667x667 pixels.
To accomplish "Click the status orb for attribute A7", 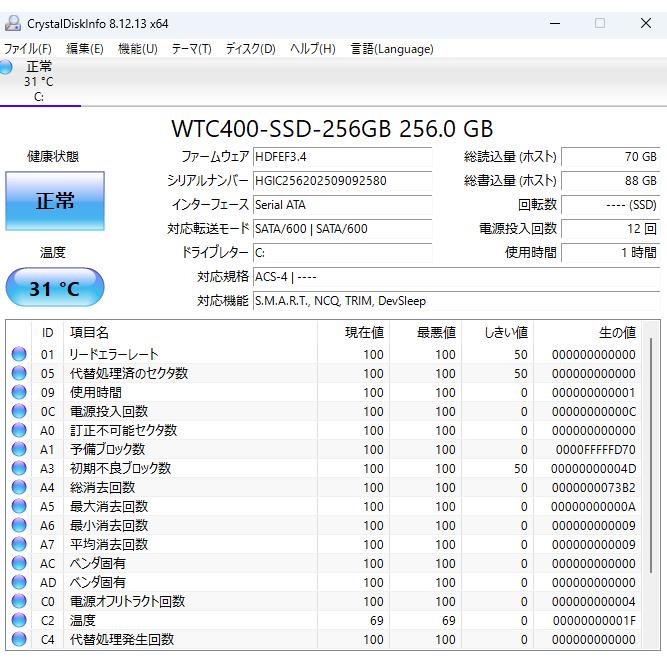I will coord(19,544).
